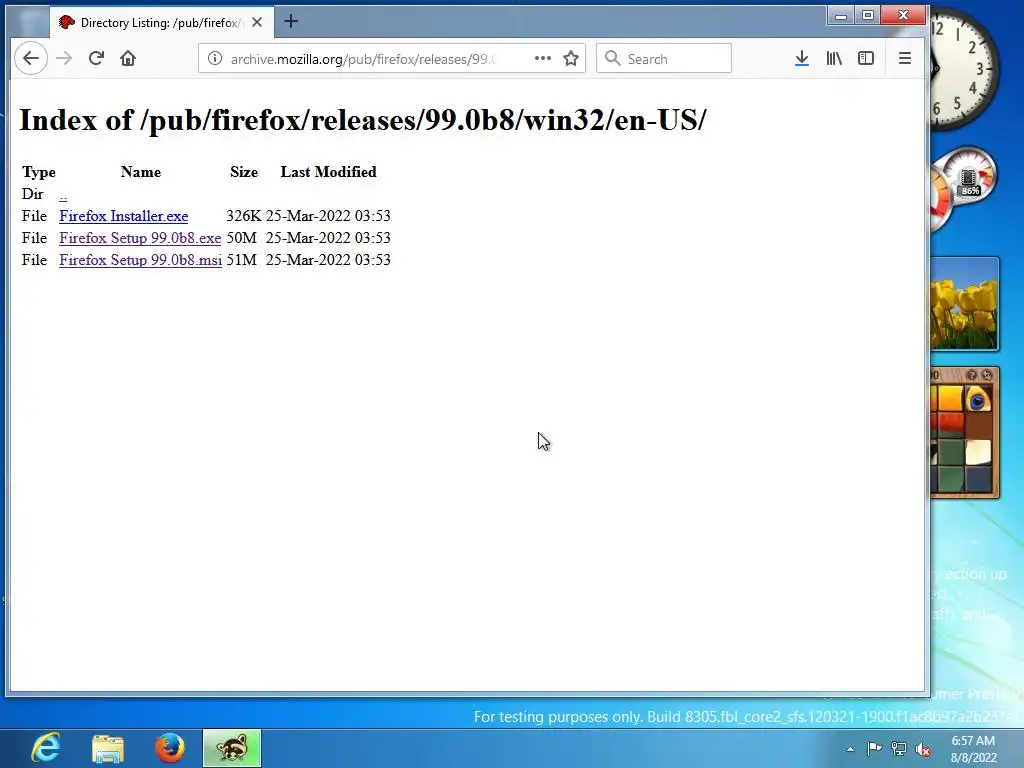Viewport: 1024px width, 768px height.
Task: Click the muted volume tray icon
Action: [923, 749]
